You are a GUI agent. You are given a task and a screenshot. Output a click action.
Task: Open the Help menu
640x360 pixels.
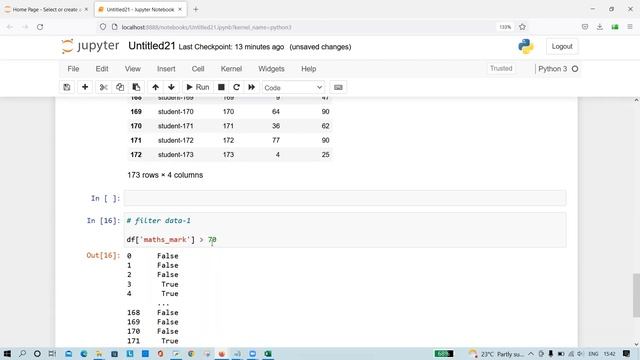(309, 69)
